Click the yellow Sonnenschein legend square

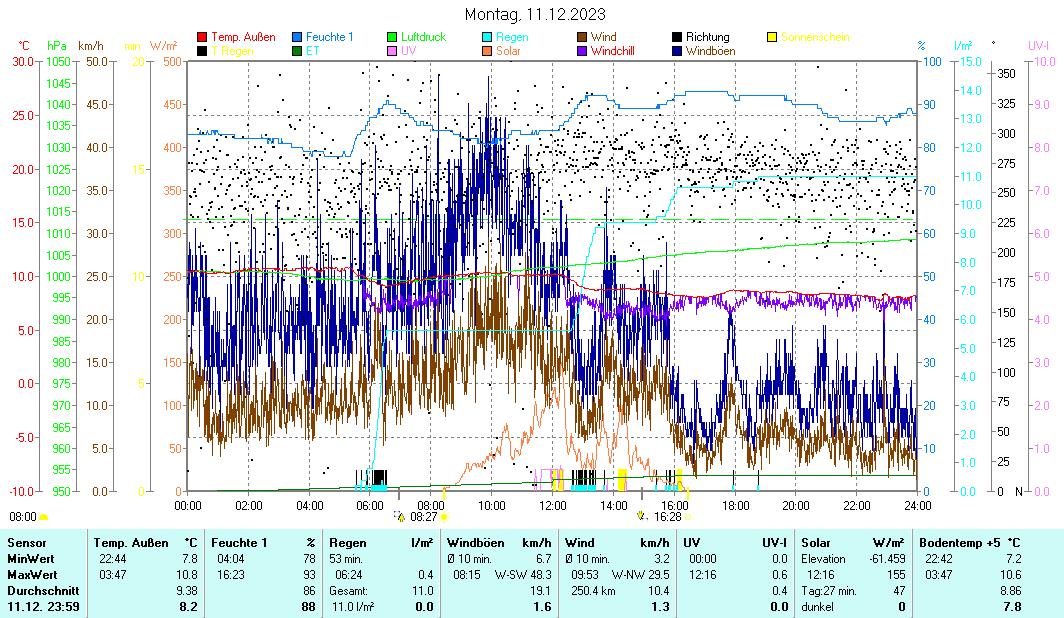pos(773,37)
